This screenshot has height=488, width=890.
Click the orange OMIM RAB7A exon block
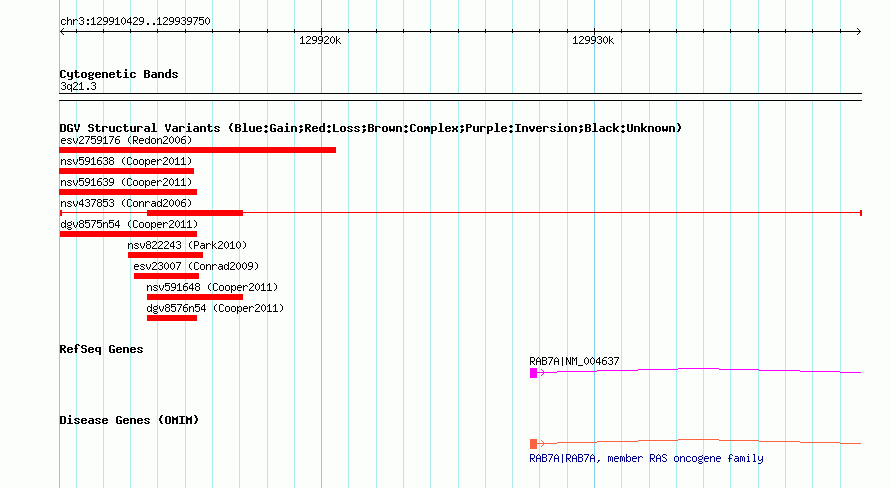point(534,444)
